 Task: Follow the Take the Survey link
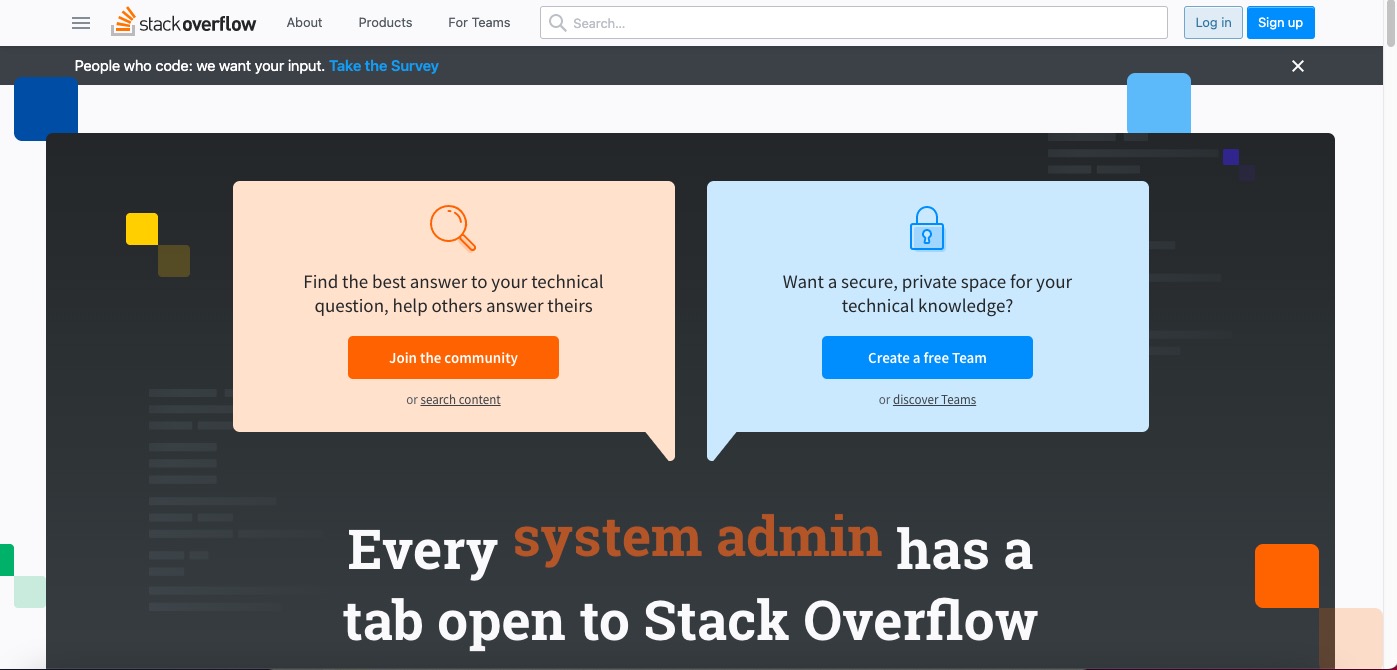[x=384, y=66]
